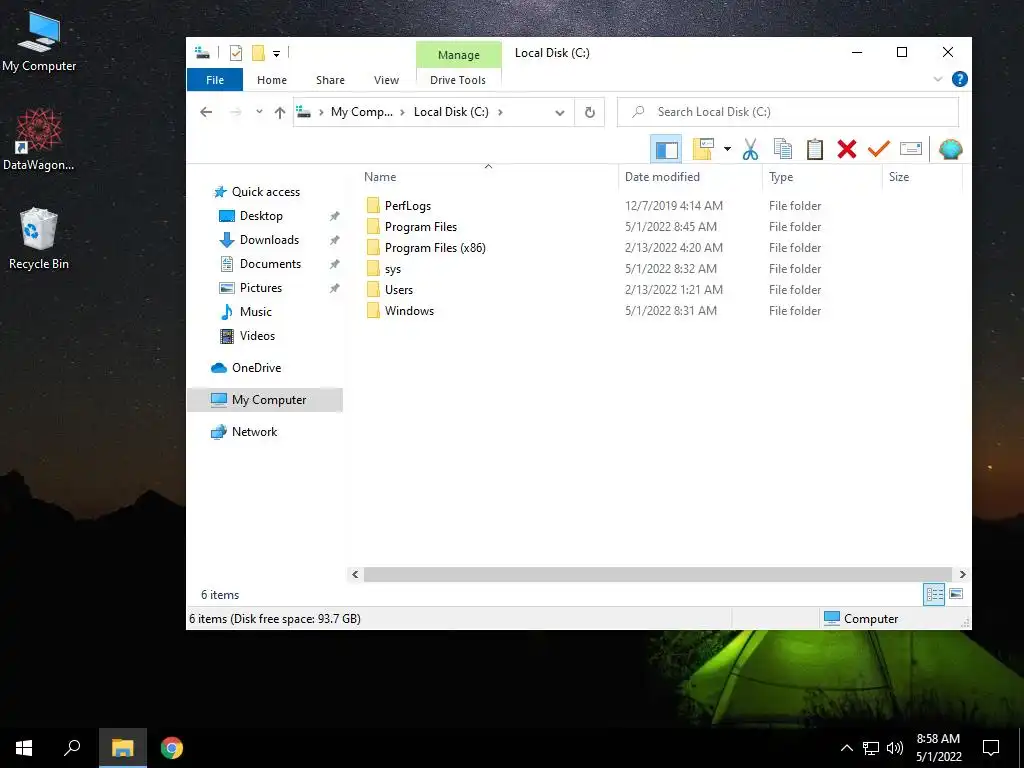Viewport: 1024px width, 768px height.
Task: Open Documents in Quick access
Action: click(x=270, y=264)
